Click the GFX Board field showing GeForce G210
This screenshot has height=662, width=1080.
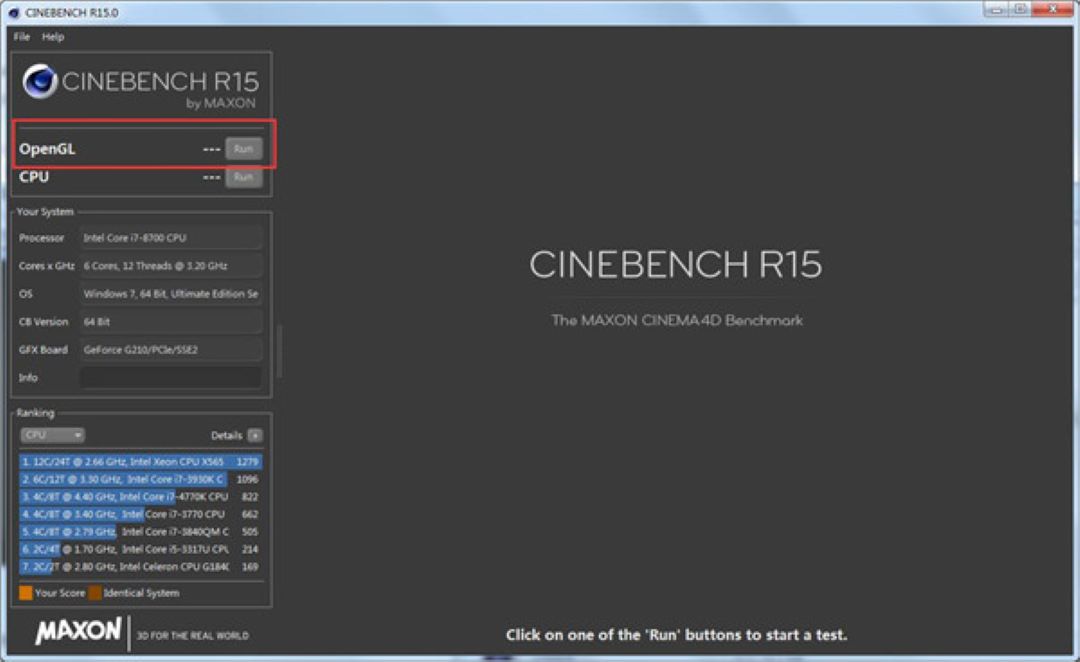pyautogui.click(x=170, y=349)
